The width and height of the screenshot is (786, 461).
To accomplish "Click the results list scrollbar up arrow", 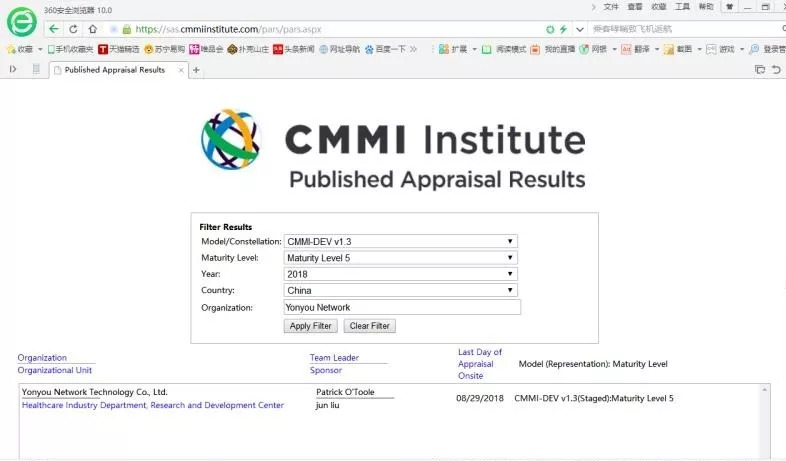I will pos(764,390).
